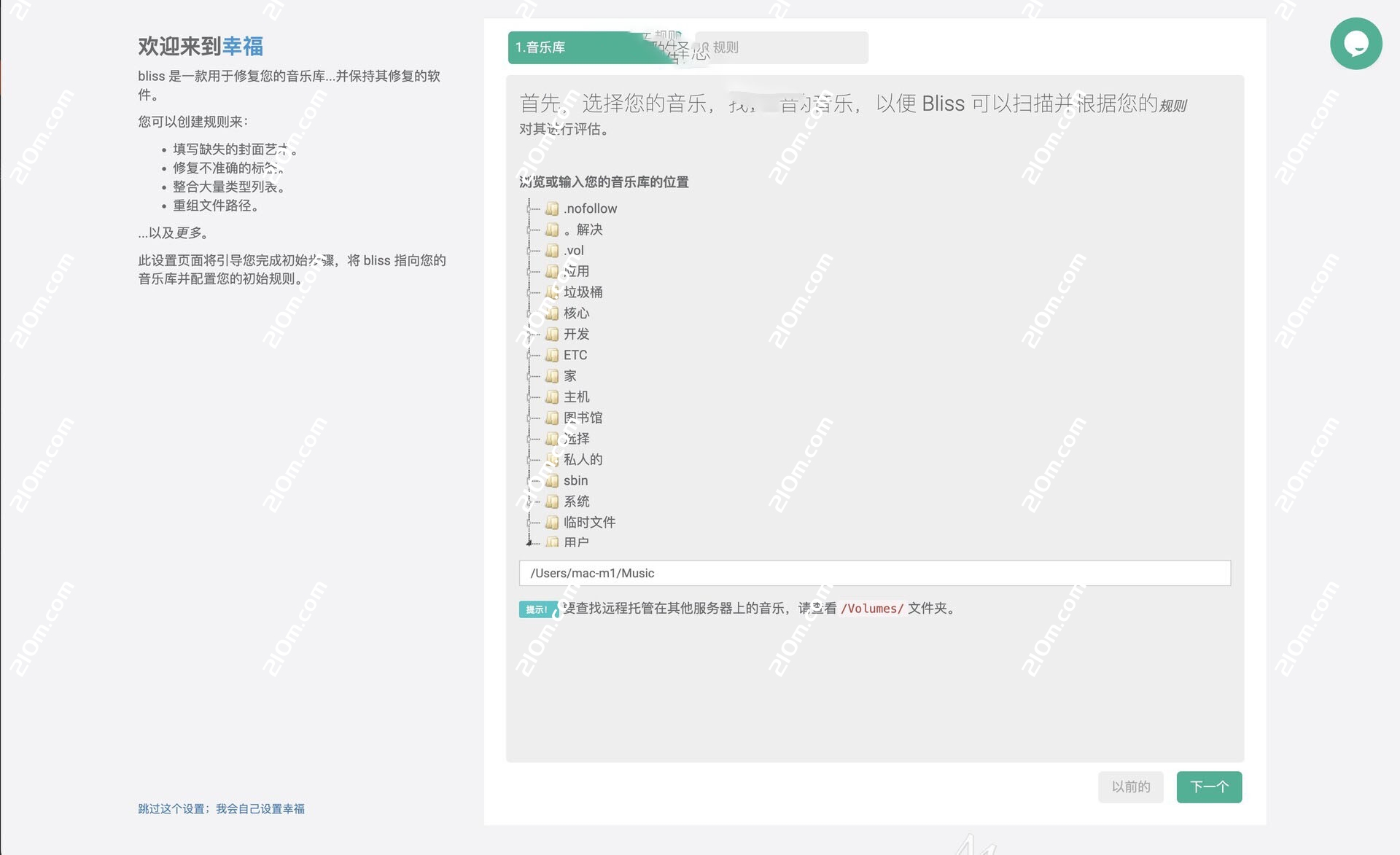Expand the 核心 tree node
This screenshot has height=855, width=1400.
(529, 313)
